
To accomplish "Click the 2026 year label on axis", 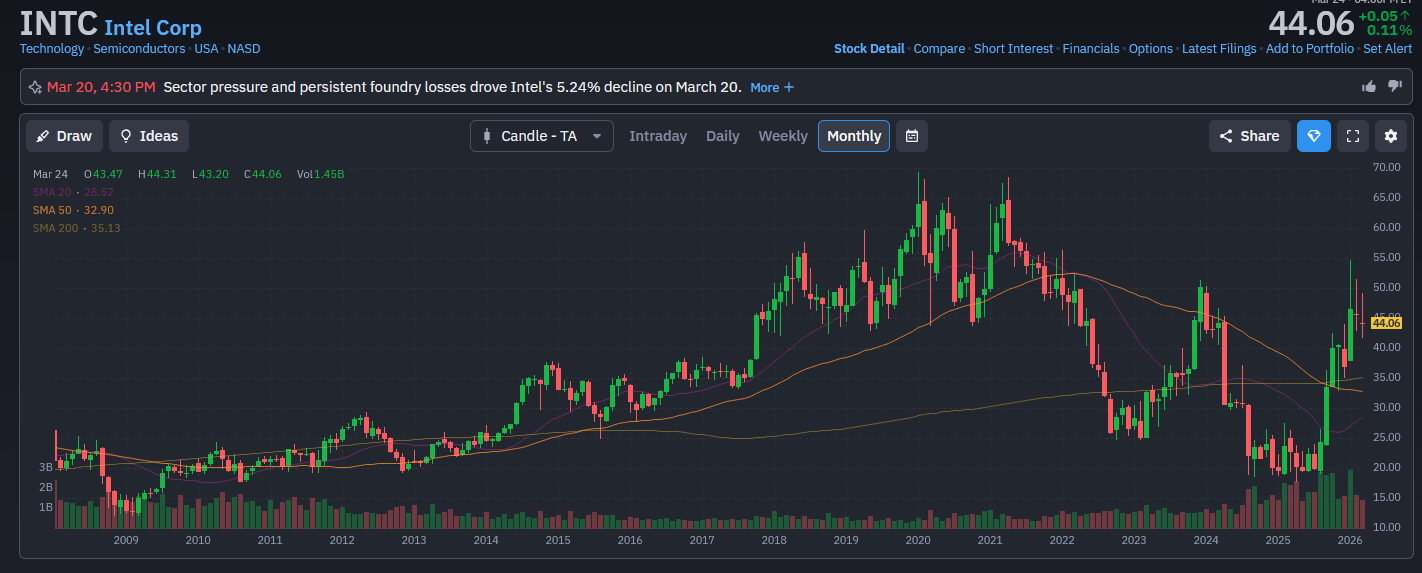I will 1350,540.
